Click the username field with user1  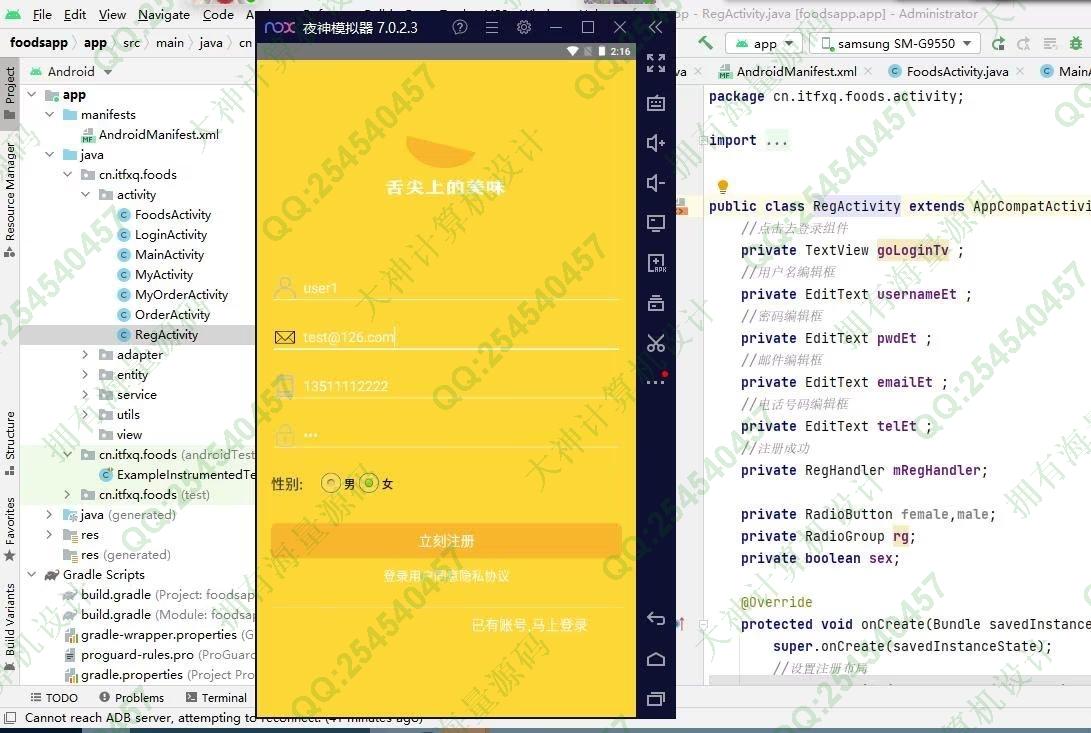[446, 287]
